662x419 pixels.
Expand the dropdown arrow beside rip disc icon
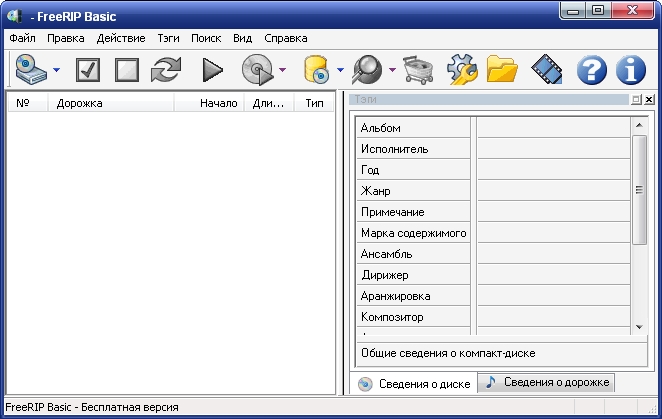tap(283, 71)
